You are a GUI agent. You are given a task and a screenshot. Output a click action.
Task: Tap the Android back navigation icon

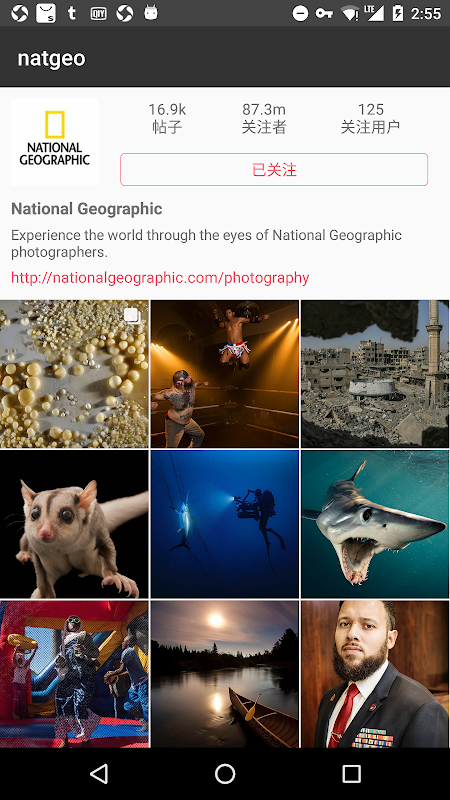click(x=99, y=773)
